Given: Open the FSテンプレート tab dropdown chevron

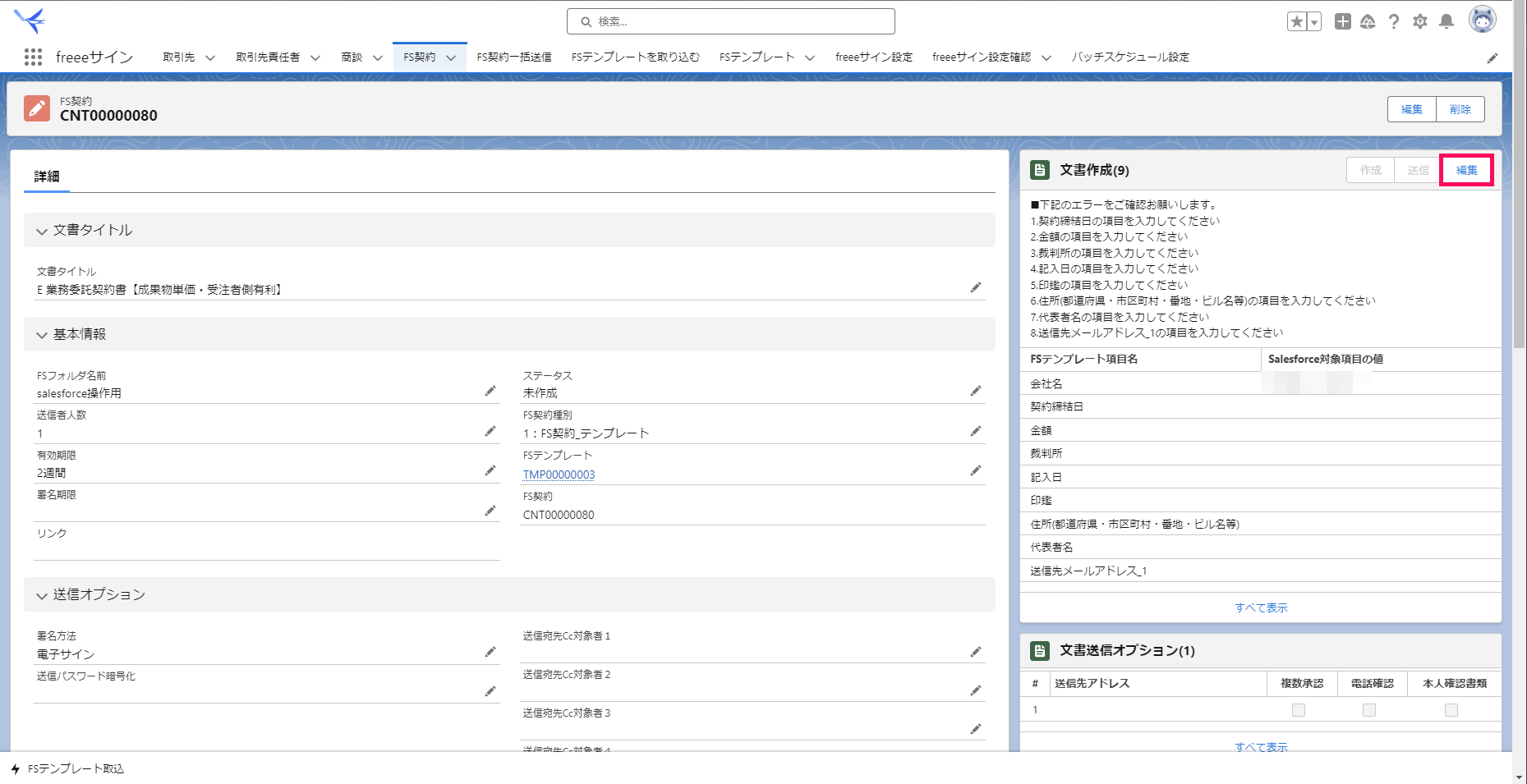Looking at the screenshot, I should coord(810,57).
